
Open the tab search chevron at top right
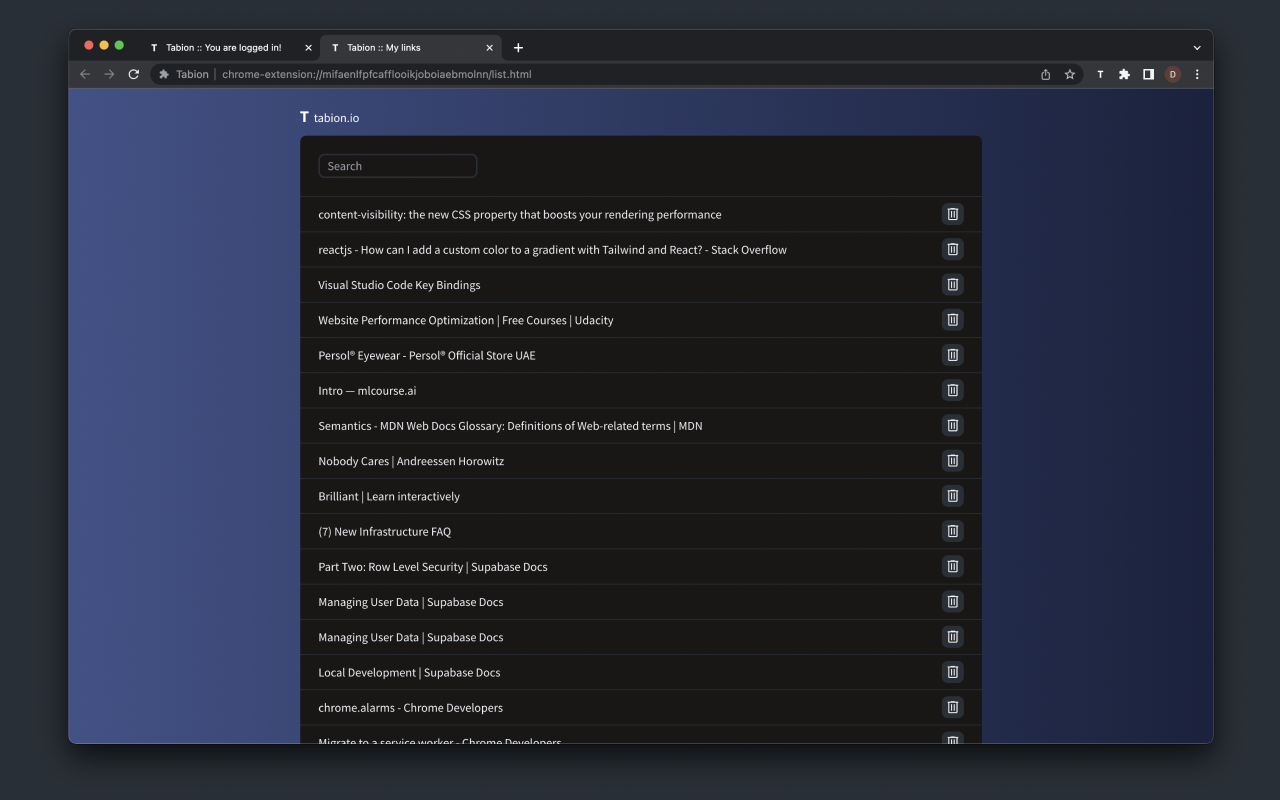tap(1196, 47)
